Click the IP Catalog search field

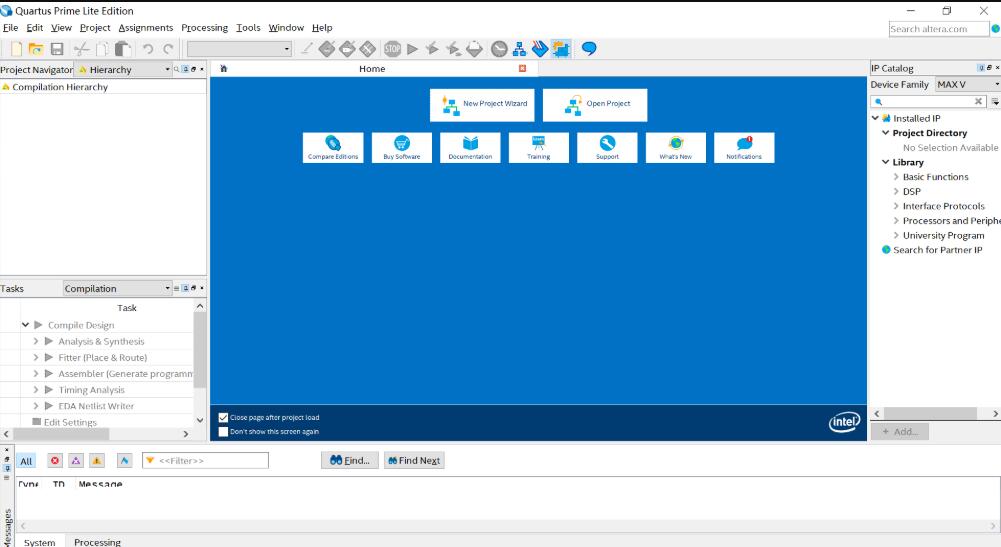pos(928,101)
